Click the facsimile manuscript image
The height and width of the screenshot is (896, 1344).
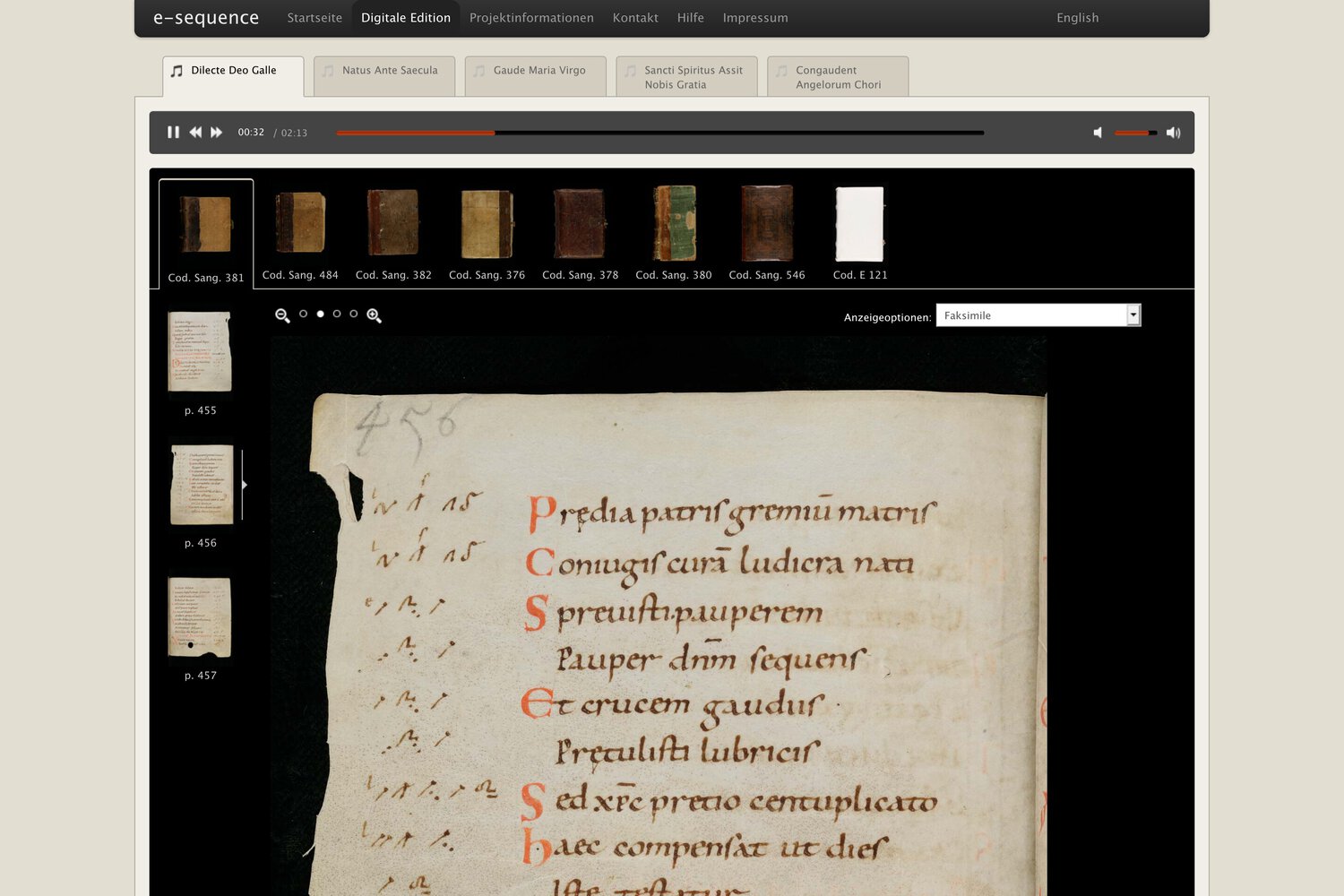click(x=659, y=616)
